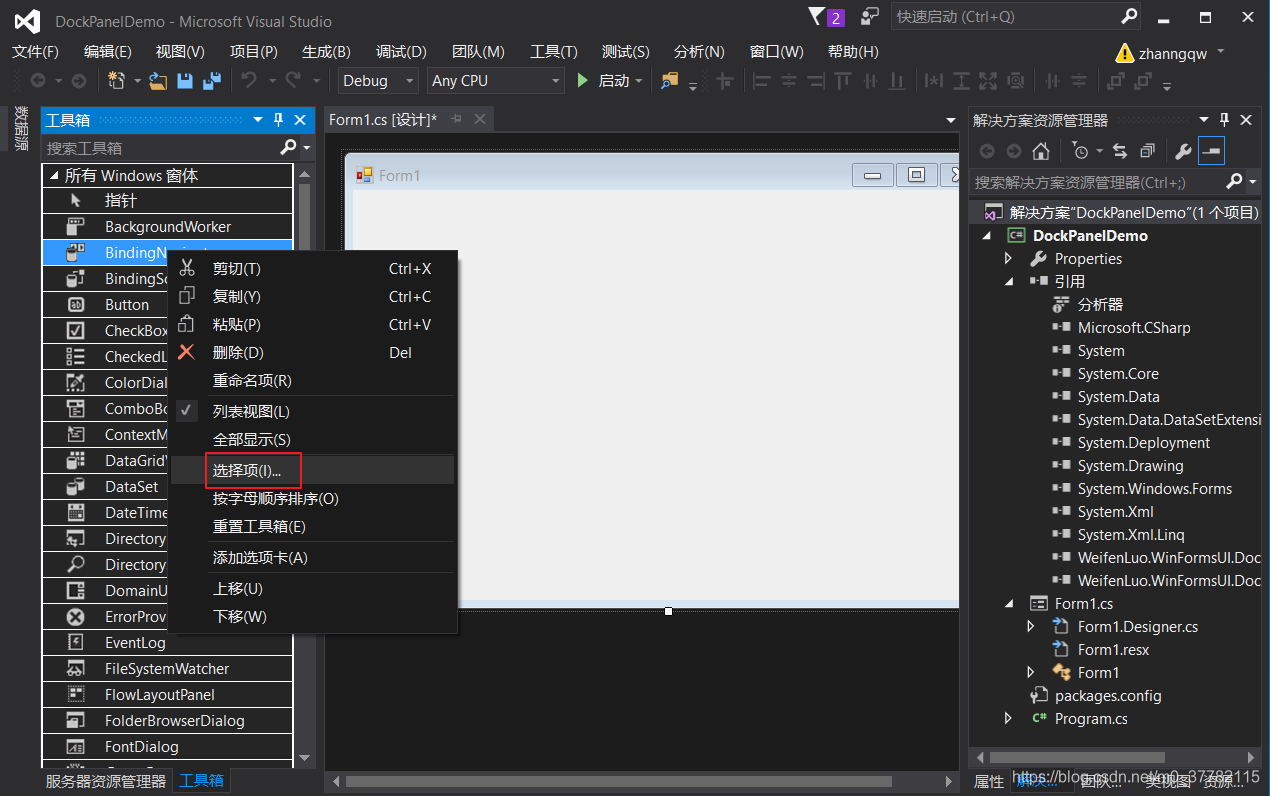Screen dimensions: 1270x796
Task: Click the 启动 start button label
Action: [614, 81]
